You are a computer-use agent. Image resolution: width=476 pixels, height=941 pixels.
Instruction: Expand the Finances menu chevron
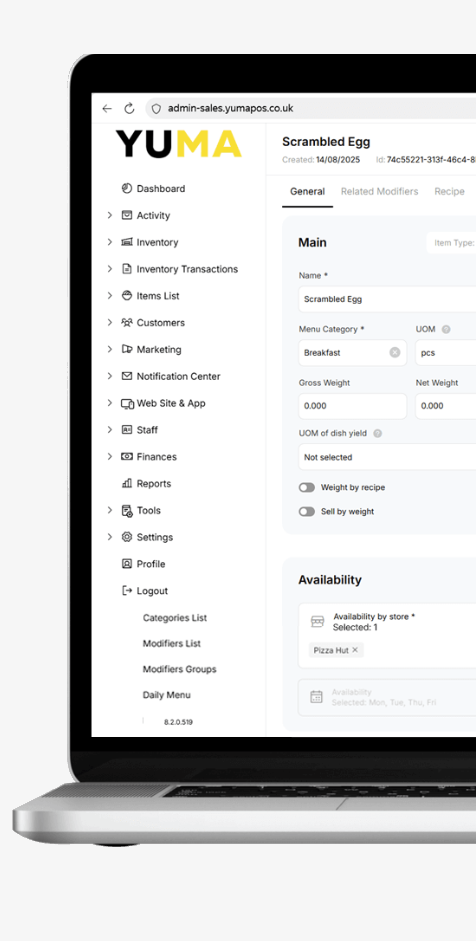tap(109, 457)
